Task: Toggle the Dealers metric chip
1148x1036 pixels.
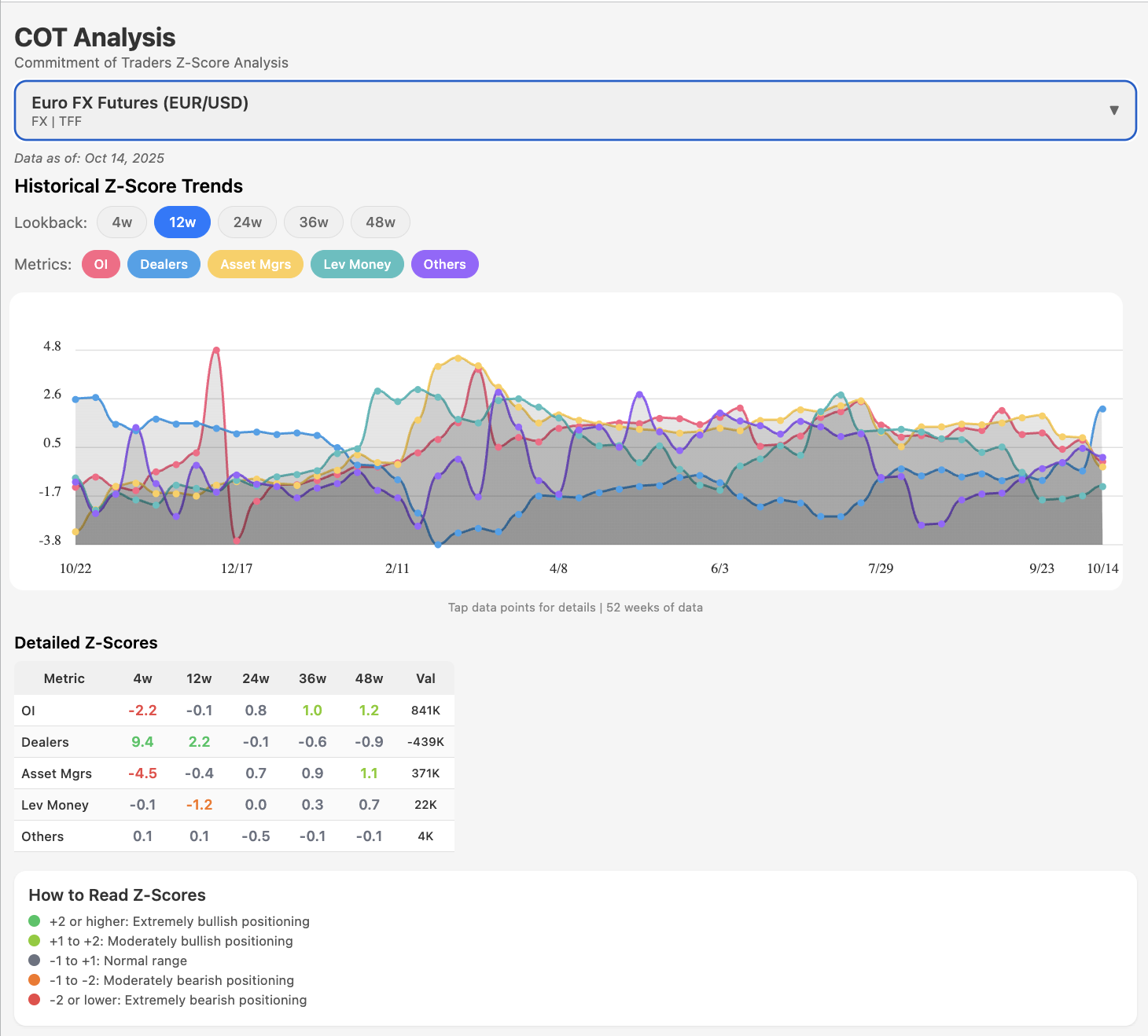Action: (164, 264)
